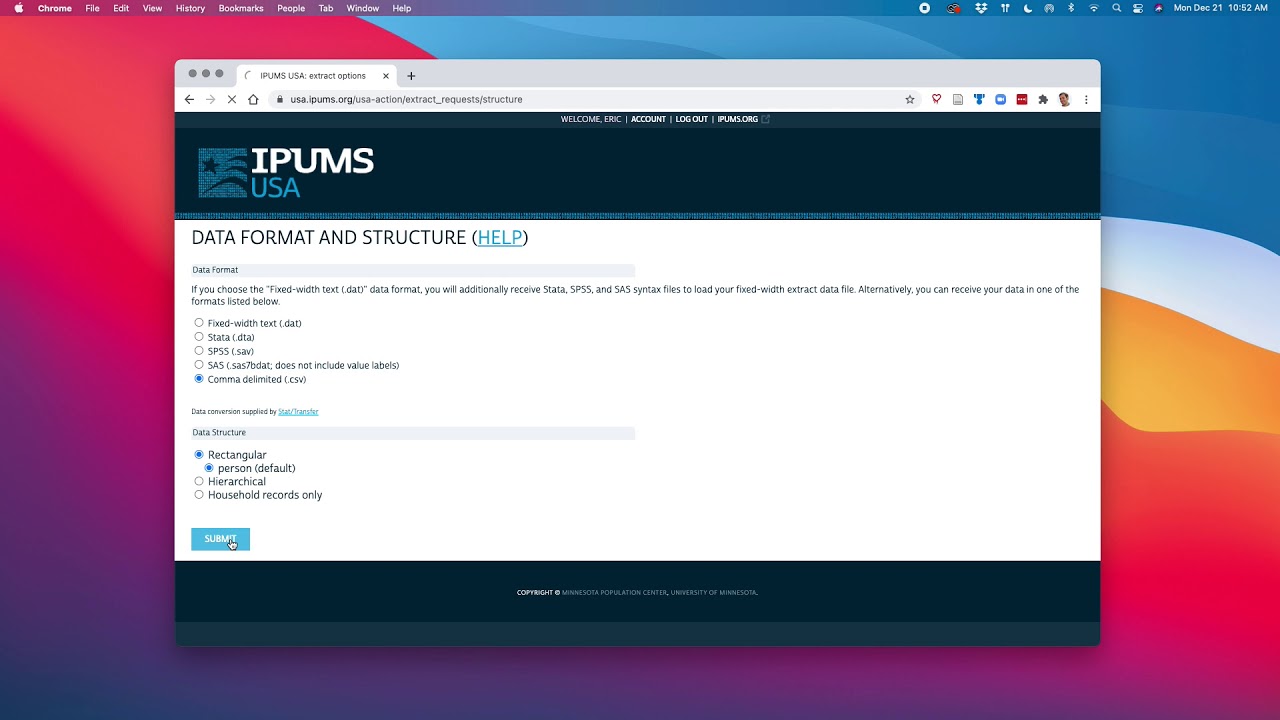Open Siri from menu bar

[x=1159, y=8]
